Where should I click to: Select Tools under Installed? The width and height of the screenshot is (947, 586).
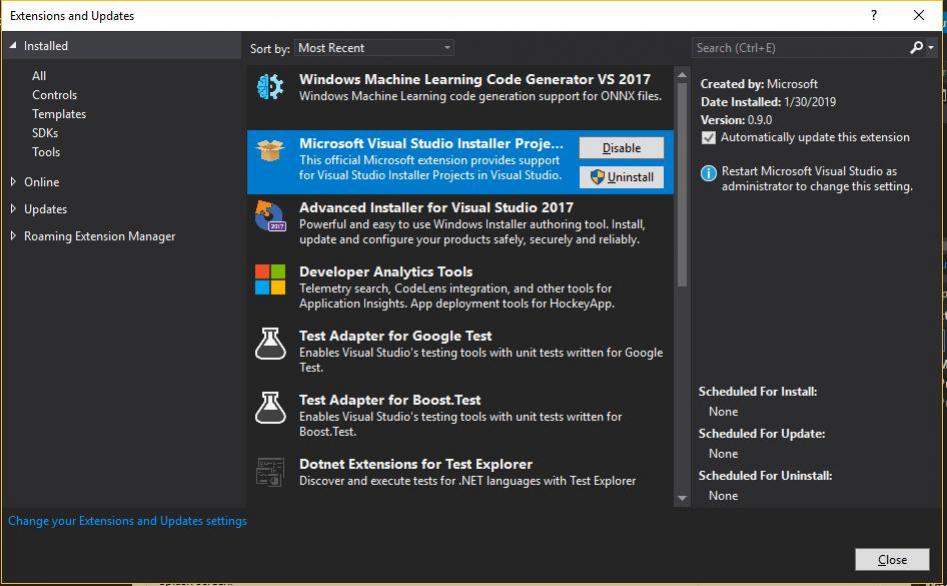click(x=46, y=152)
